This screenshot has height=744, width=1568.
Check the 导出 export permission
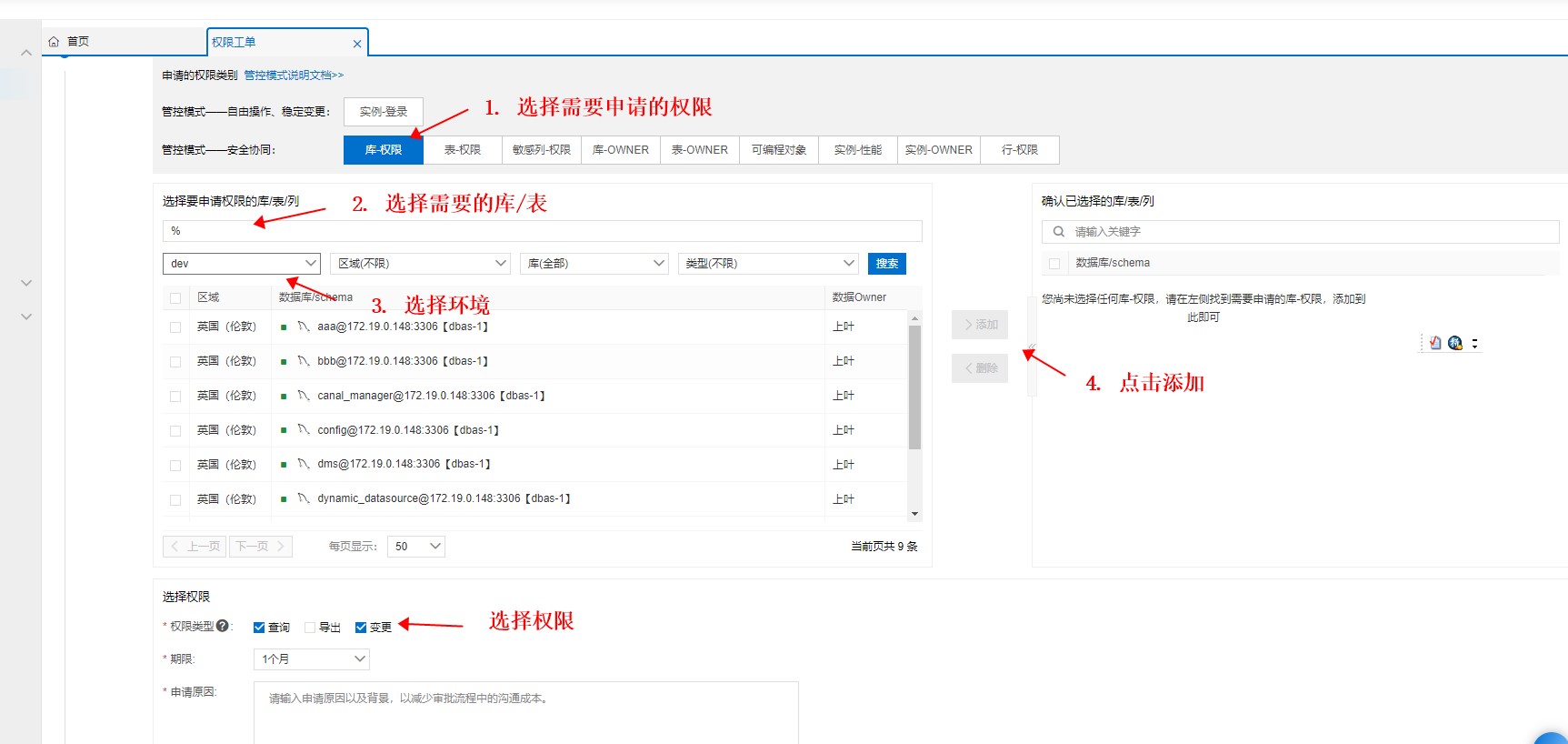pyautogui.click(x=310, y=628)
